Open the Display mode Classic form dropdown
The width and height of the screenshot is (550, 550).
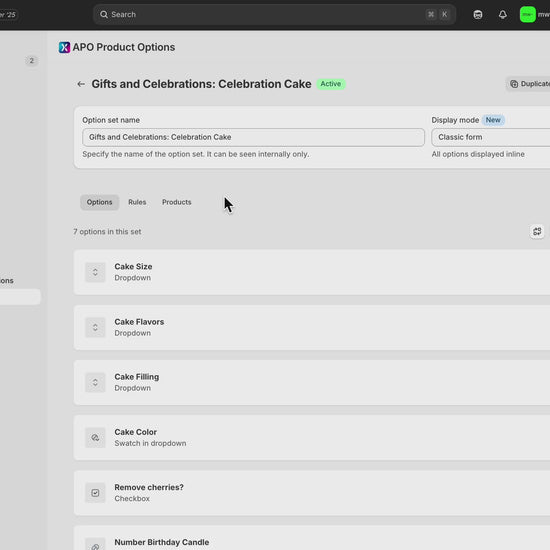coord(491,137)
